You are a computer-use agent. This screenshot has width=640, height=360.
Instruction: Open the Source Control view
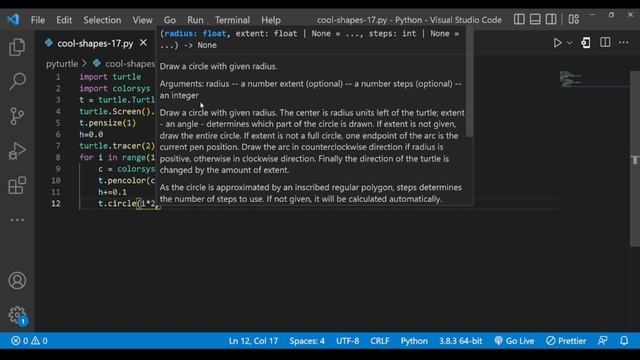(17, 116)
